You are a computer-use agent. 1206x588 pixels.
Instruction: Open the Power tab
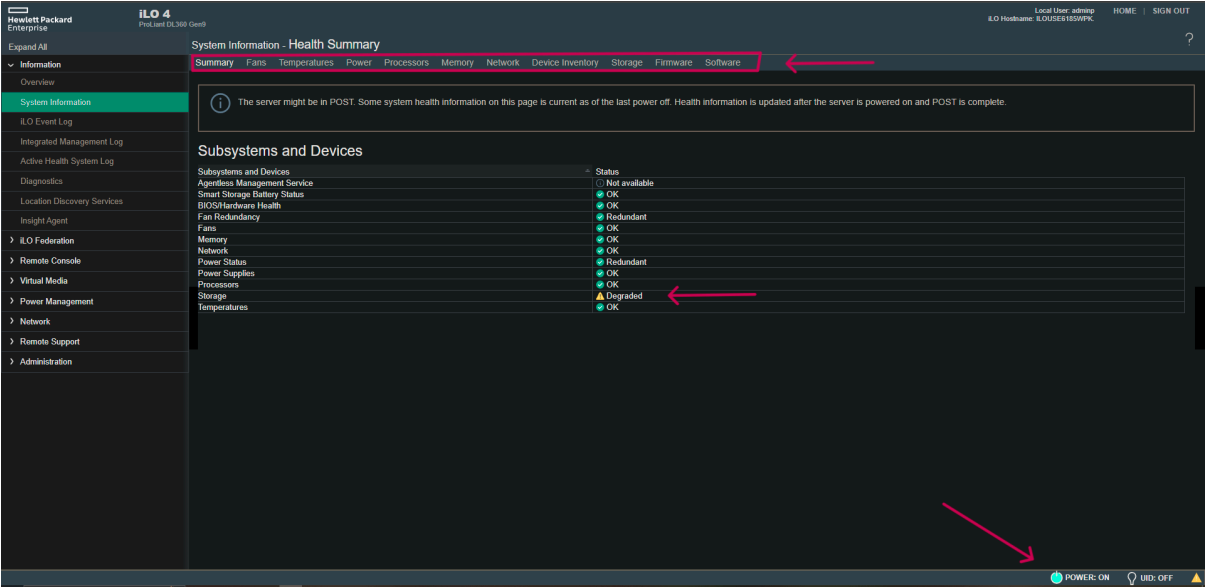359,63
